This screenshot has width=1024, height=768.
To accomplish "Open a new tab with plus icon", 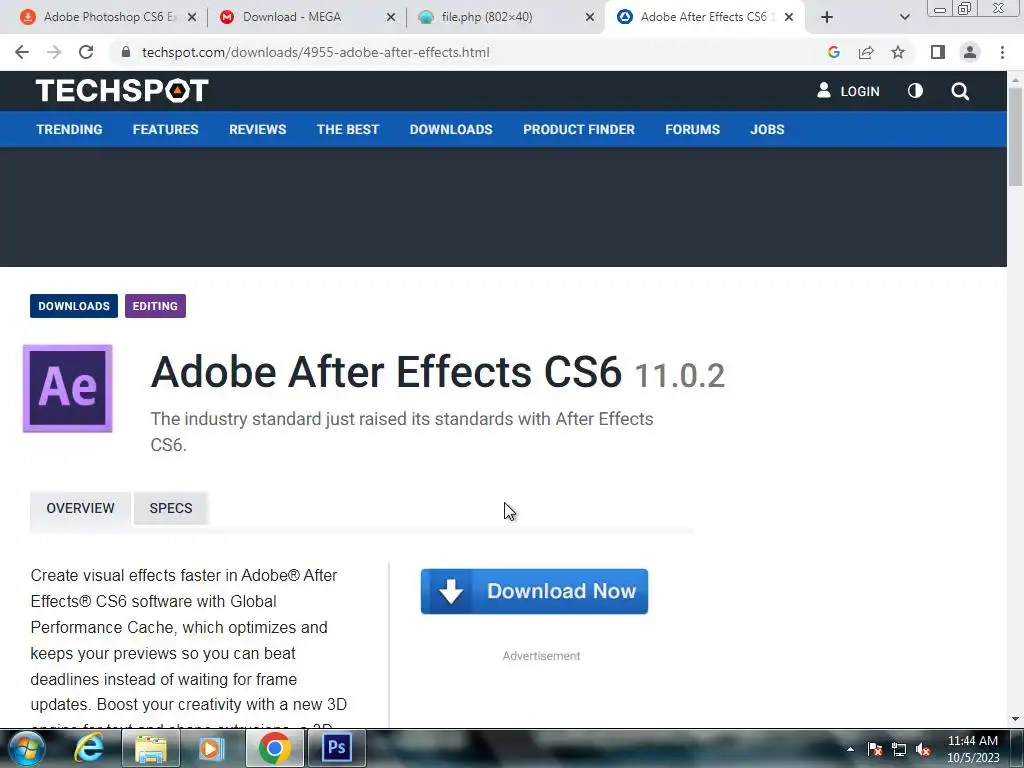I will click(827, 17).
